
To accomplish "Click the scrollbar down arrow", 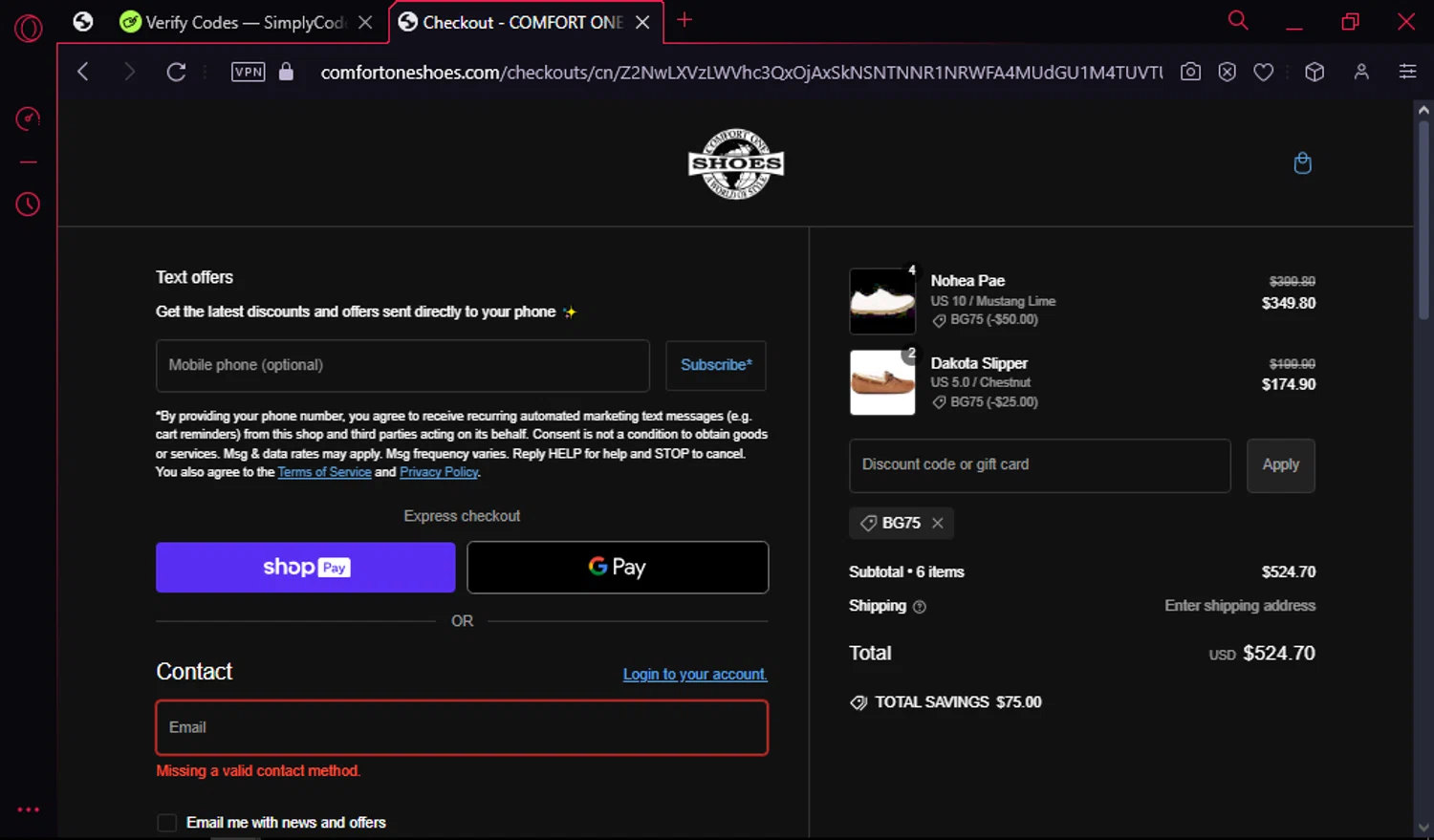I will [x=1423, y=829].
